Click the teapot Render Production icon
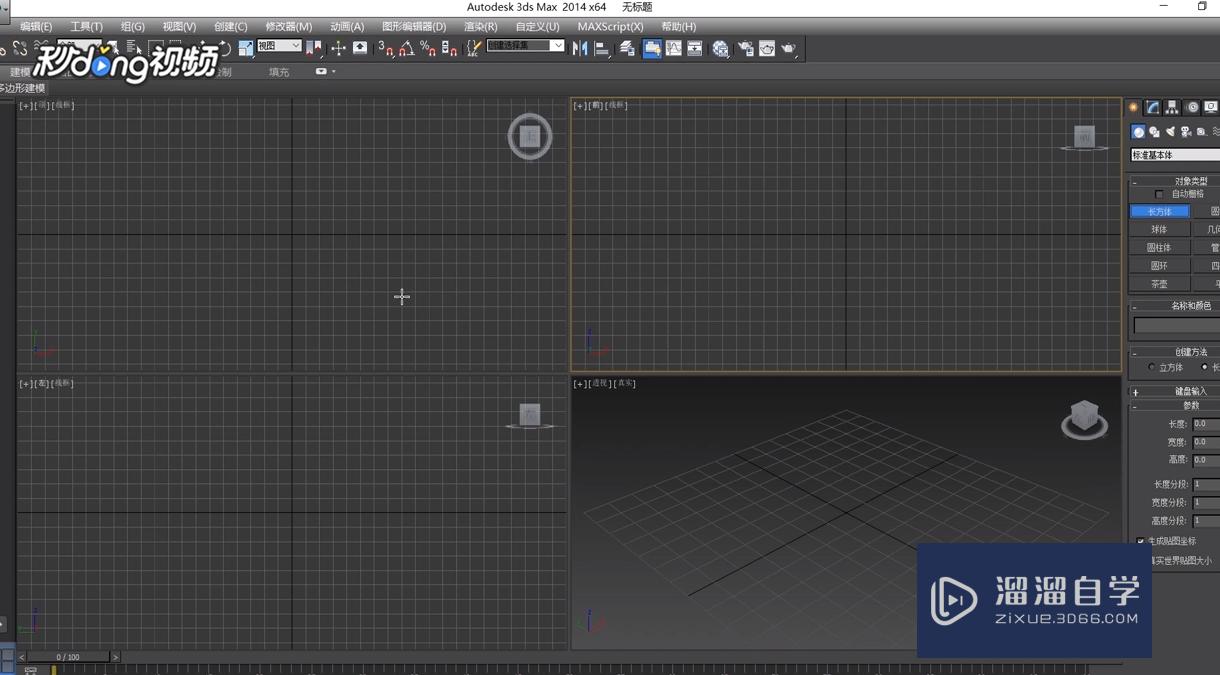This screenshot has height=675, width=1220. tap(789, 48)
